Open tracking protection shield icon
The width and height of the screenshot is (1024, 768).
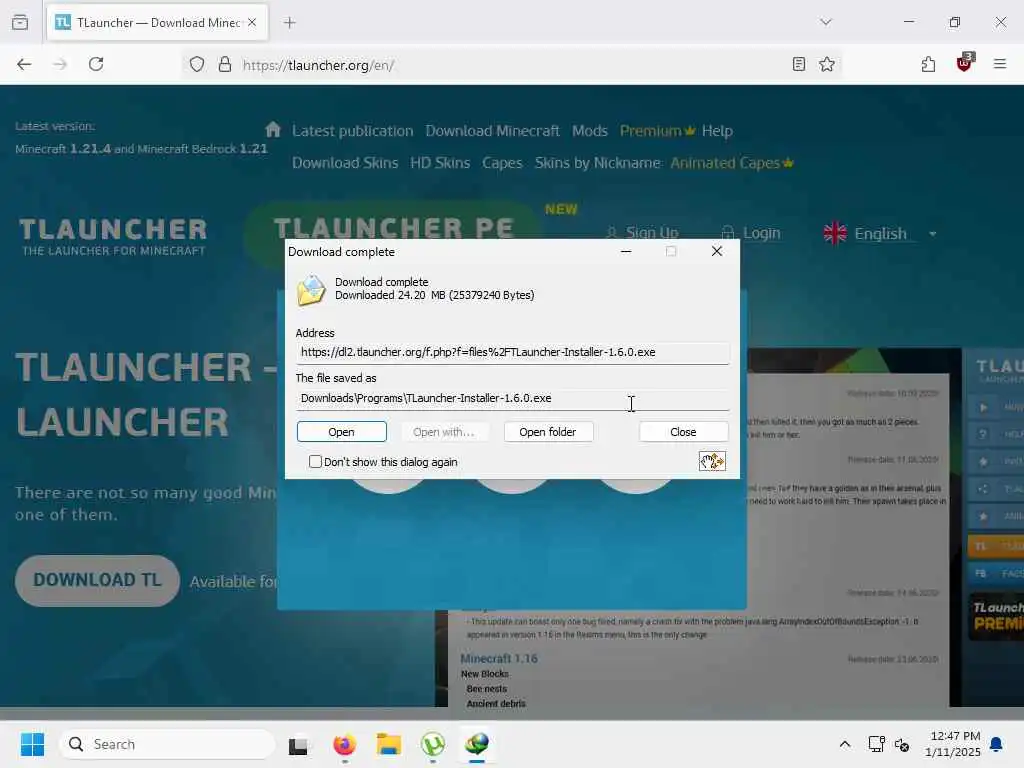197,64
